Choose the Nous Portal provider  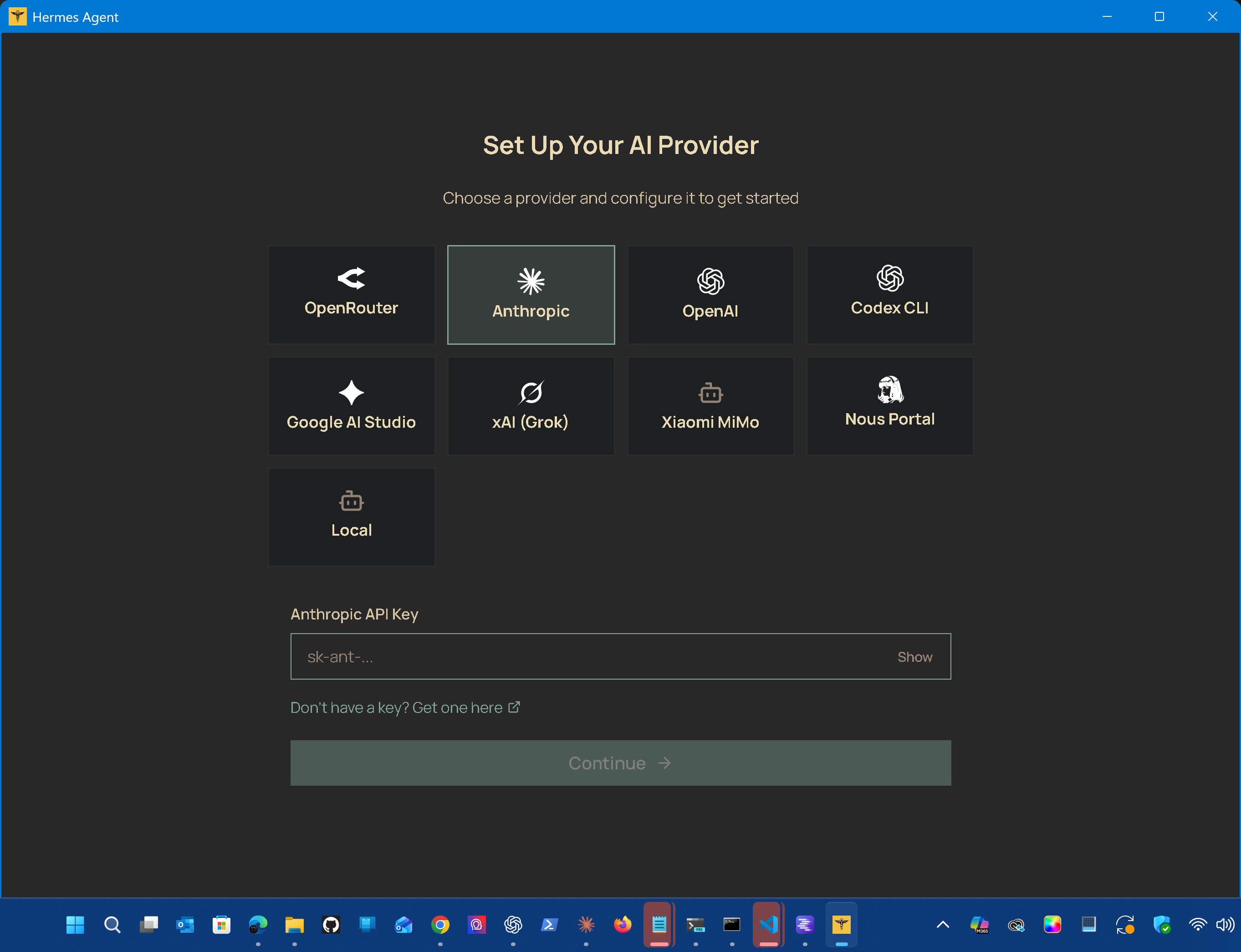889,406
